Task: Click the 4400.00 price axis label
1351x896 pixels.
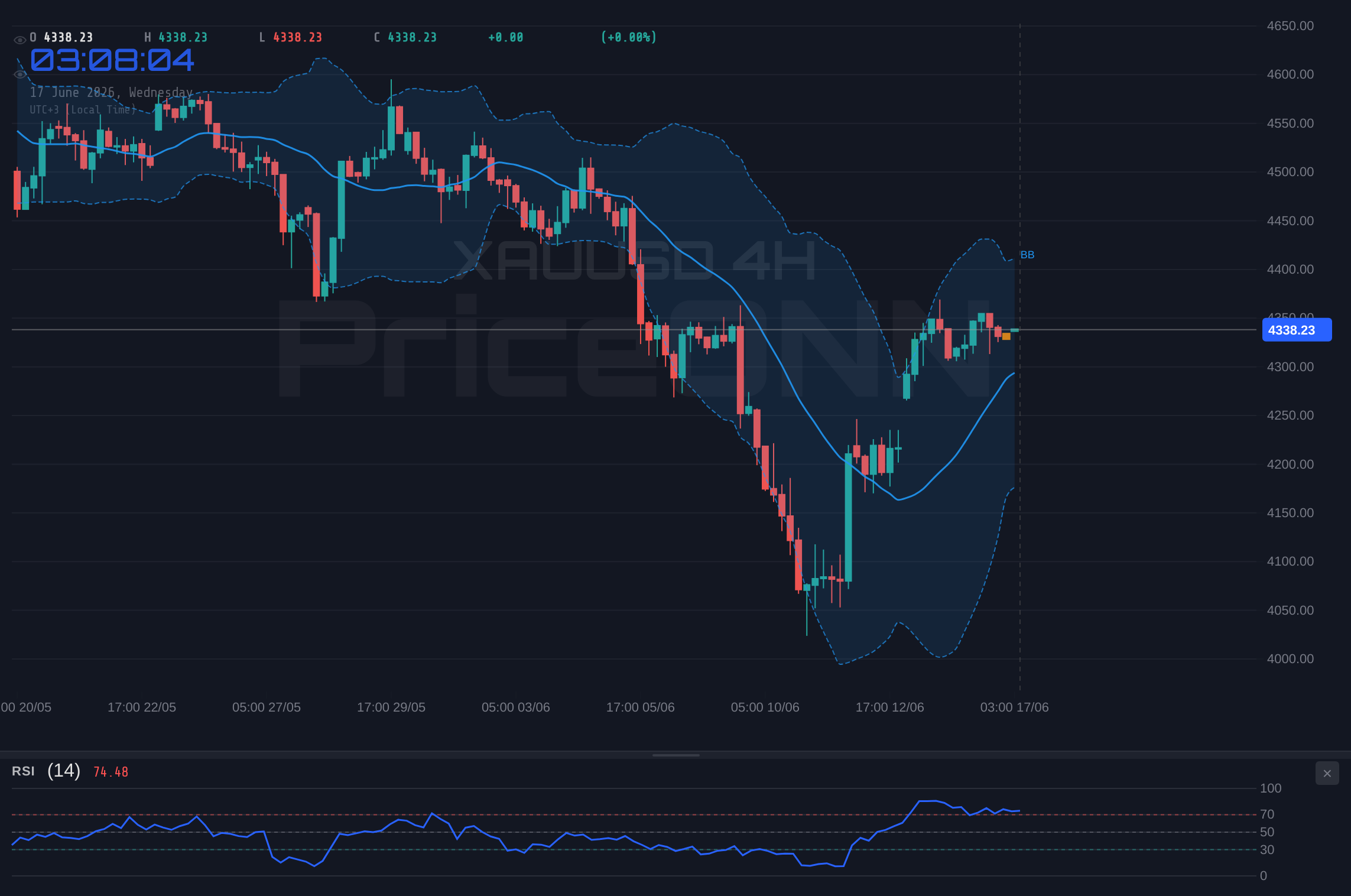Action: [1290, 270]
